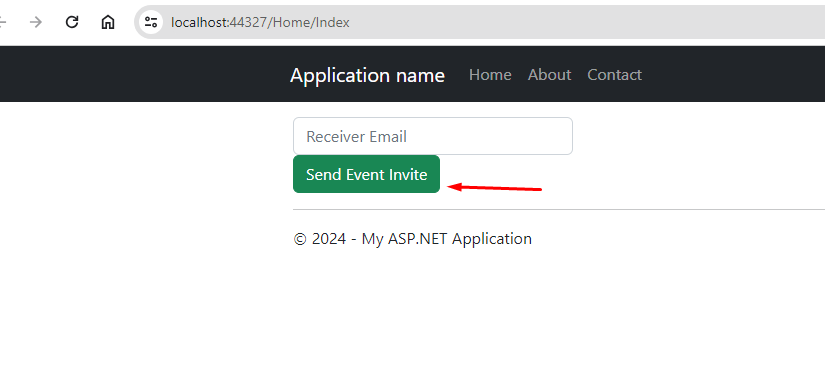Click empty space in the address bar
Viewport: 825px width, 388px height.
579,22
